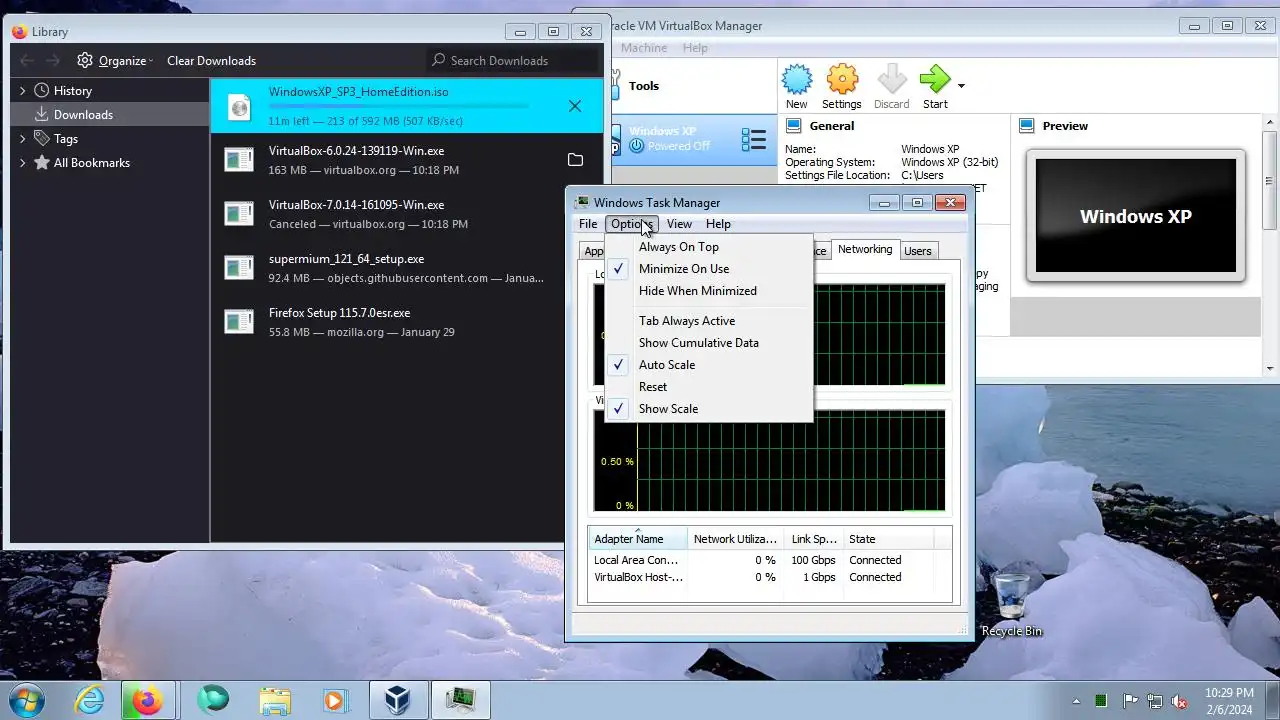The height and width of the screenshot is (720, 1280).
Task: Open Windows XP VM list menu icon
Action: tap(753, 139)
